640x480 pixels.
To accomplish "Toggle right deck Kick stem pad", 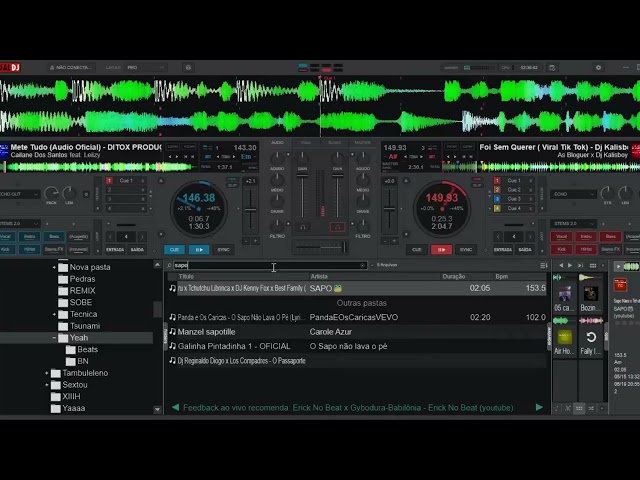I will [561, 249].
